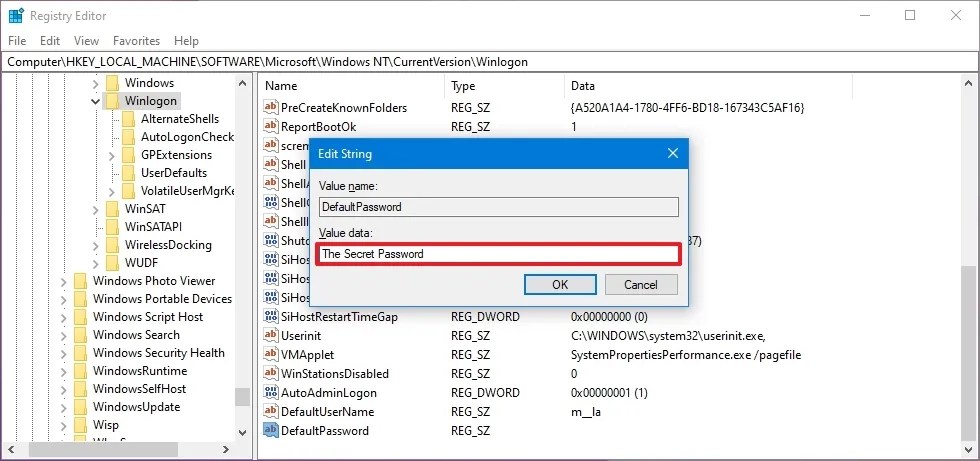Click the tree pane vertical scrollbar thumb
980x461 pixels.
[242, 396]
